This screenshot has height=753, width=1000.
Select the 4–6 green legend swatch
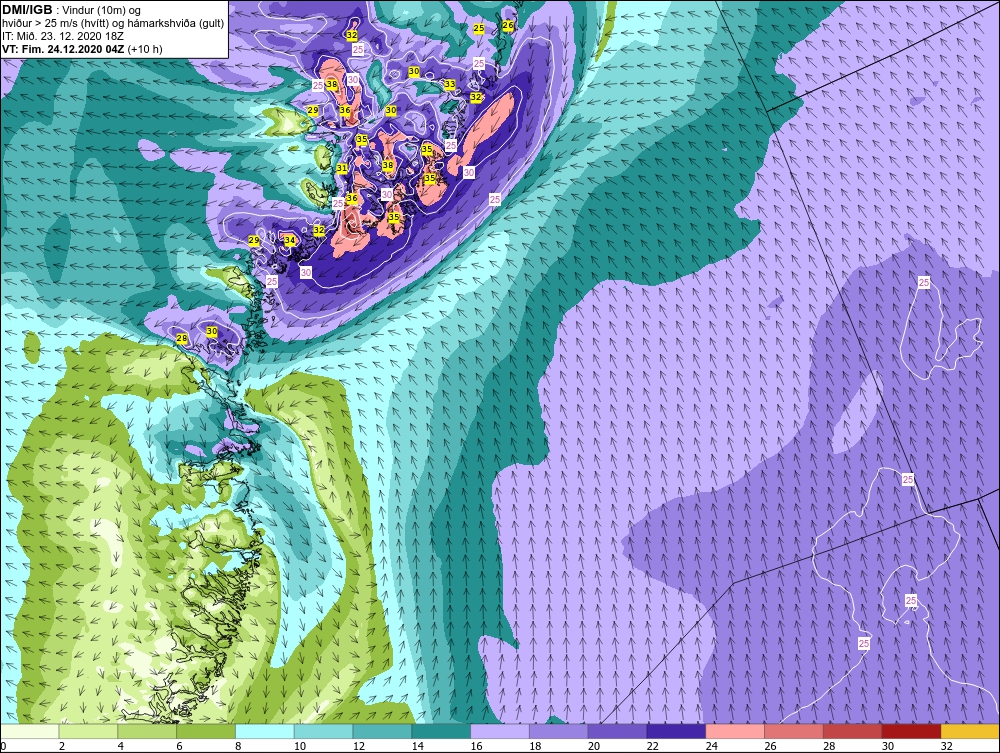[147, 731]
